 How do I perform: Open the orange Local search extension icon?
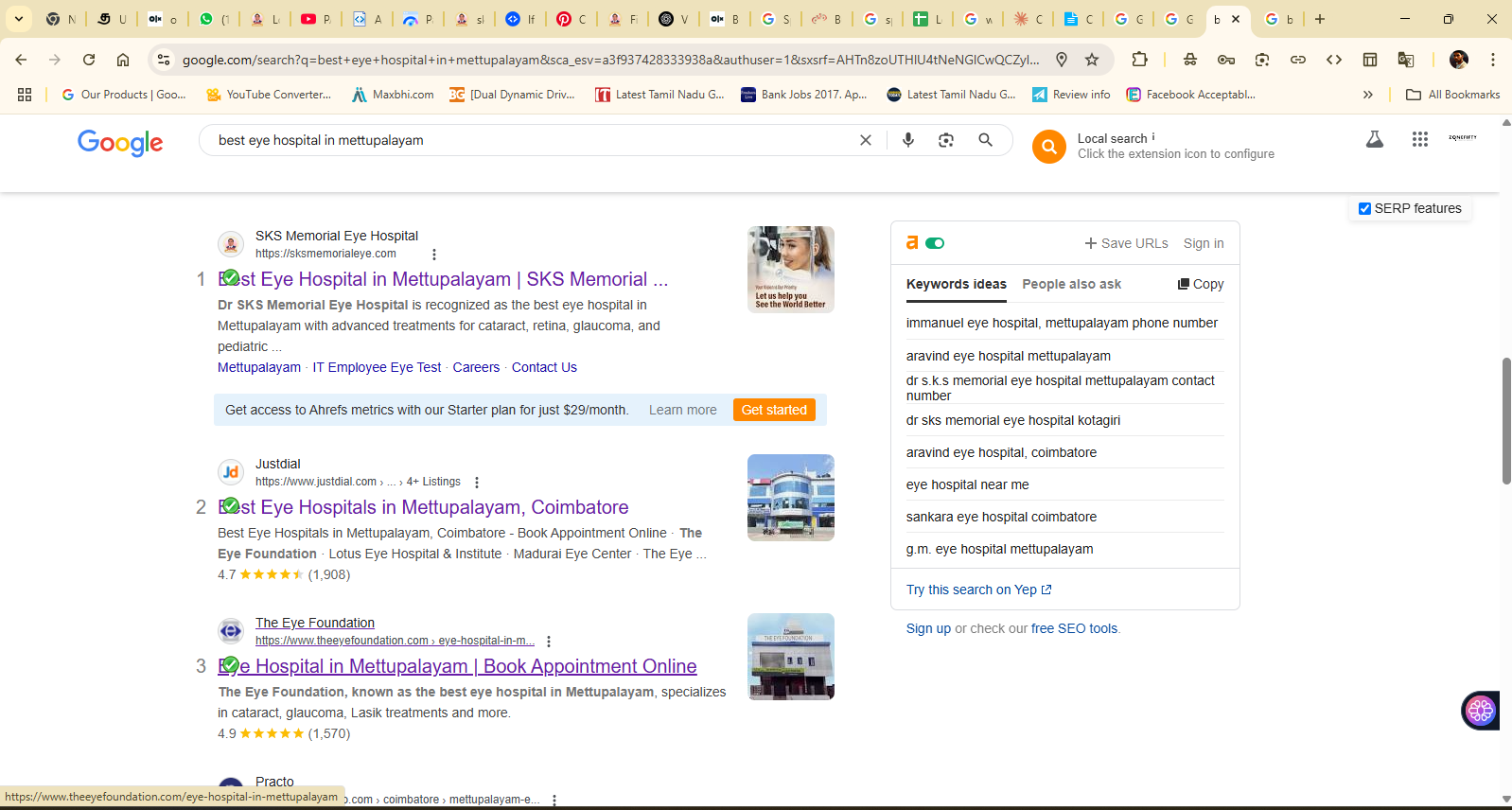pyautogui.click(x=1049, y=147)
